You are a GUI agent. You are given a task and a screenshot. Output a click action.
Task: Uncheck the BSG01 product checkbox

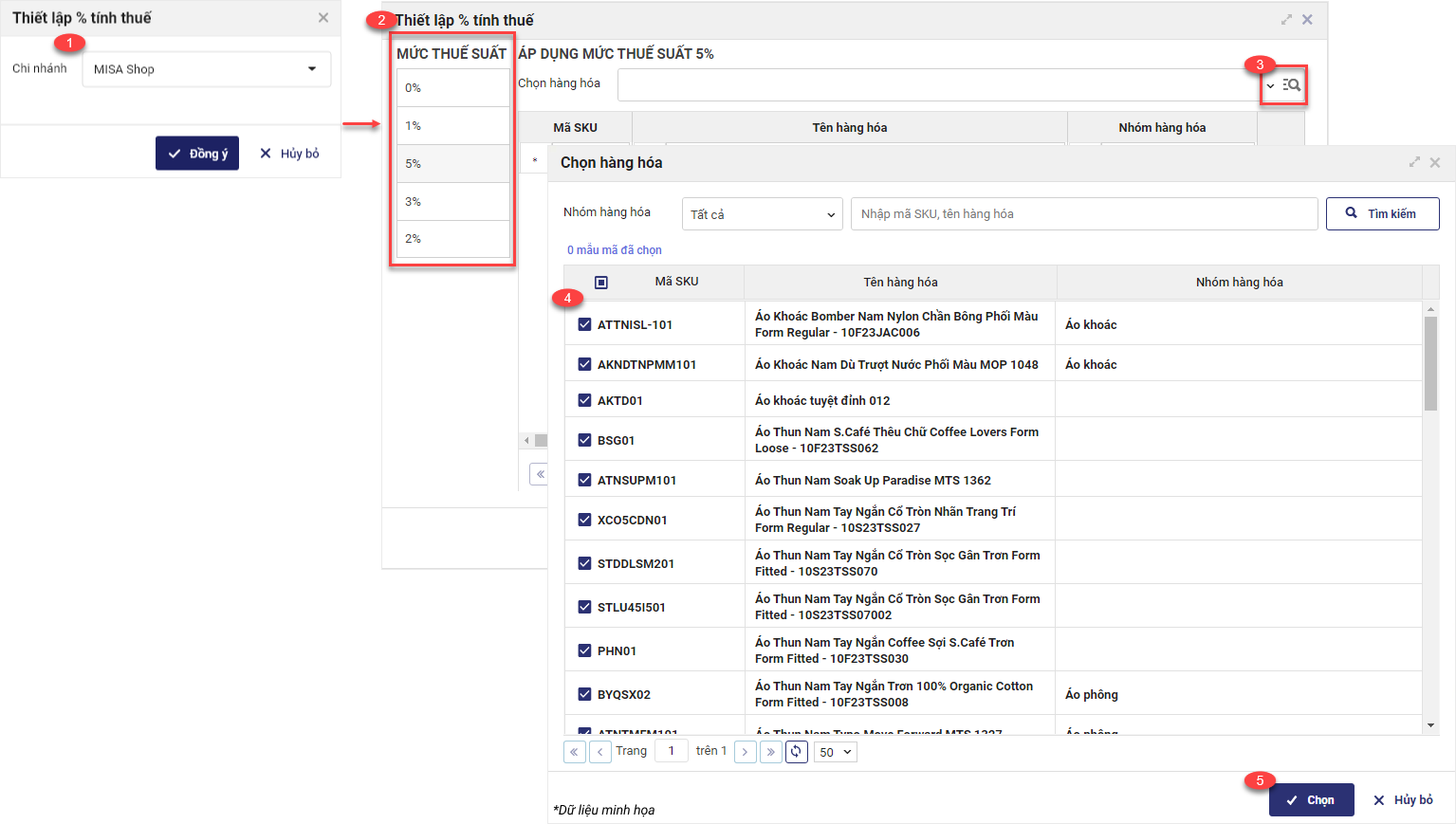tap(584, 440)
